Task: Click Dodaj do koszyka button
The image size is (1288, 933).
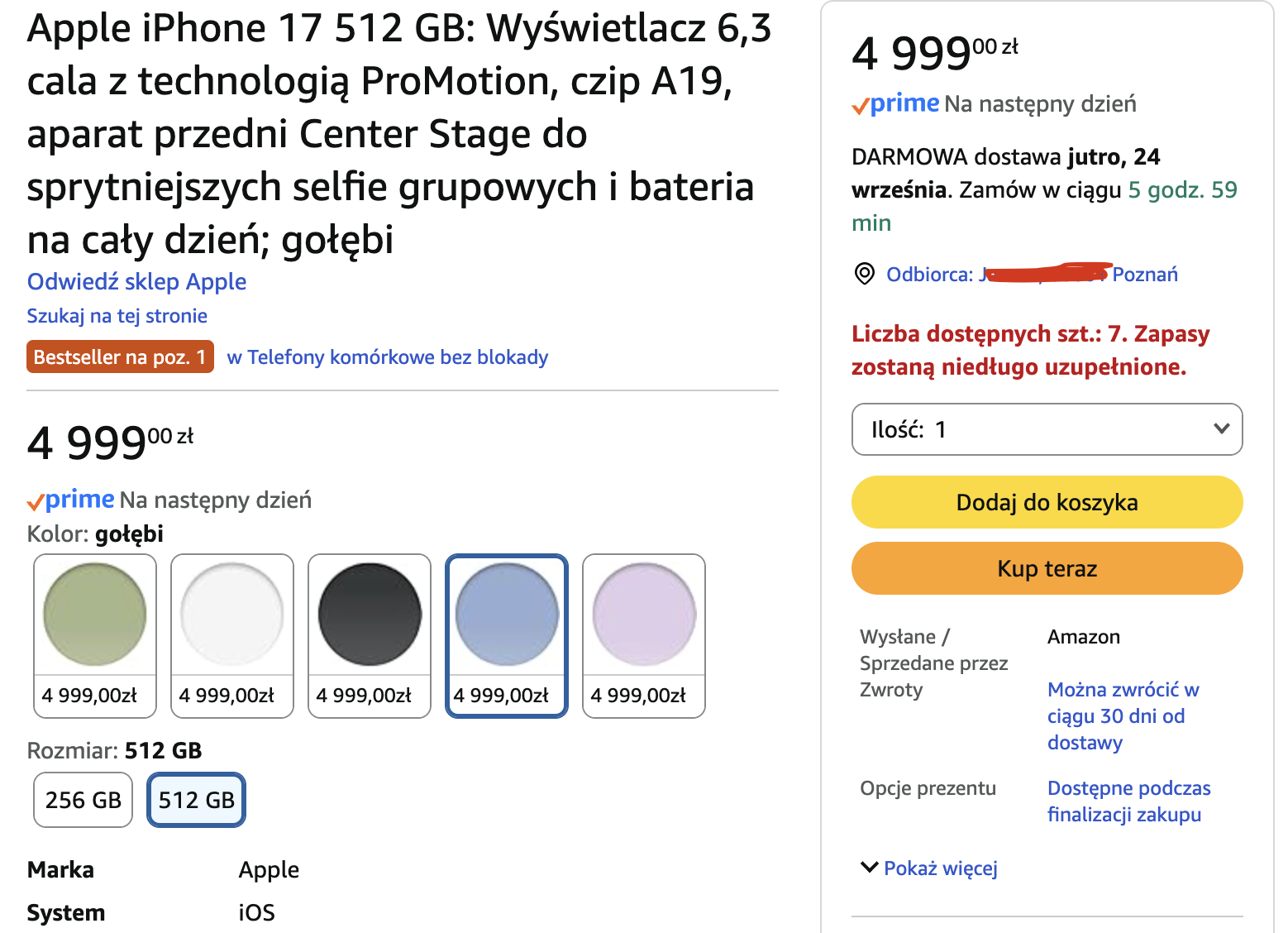Action: coord(1047,502)
